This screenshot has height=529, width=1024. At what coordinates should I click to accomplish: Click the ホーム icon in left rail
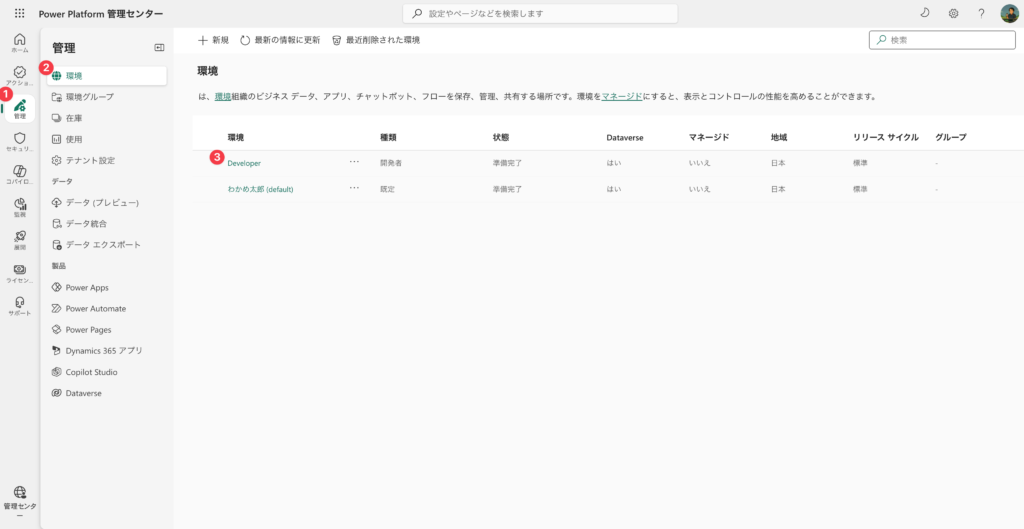19,41
